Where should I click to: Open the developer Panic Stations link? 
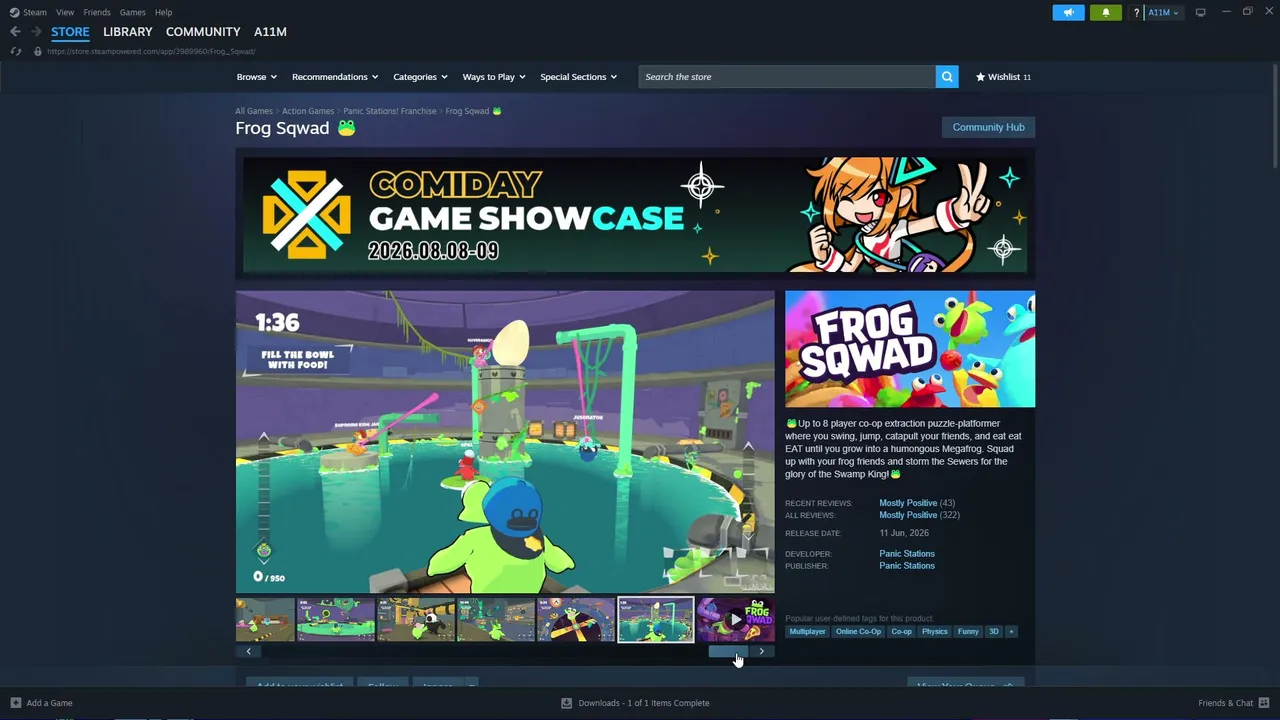907,554
